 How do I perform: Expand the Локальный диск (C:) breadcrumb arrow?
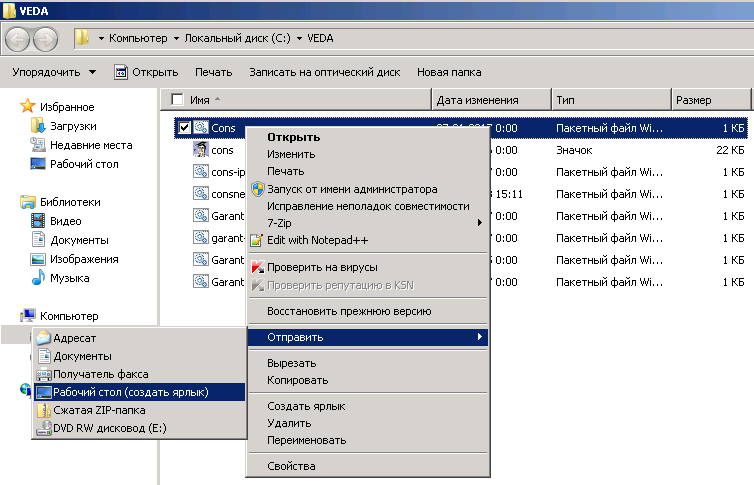298,39
